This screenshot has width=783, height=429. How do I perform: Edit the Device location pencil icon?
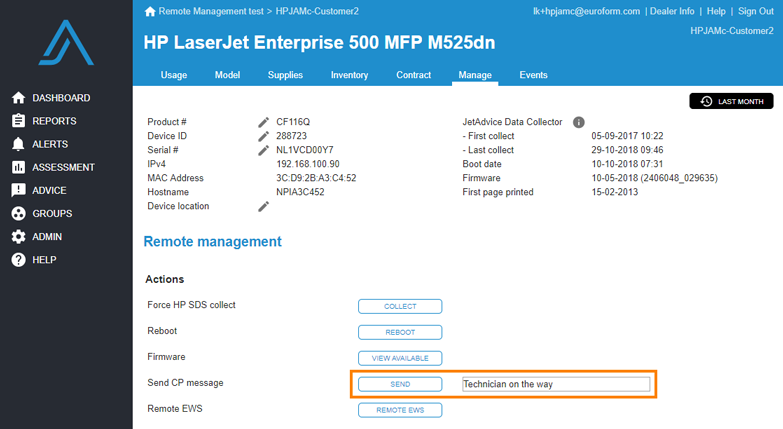coord(264,206)
